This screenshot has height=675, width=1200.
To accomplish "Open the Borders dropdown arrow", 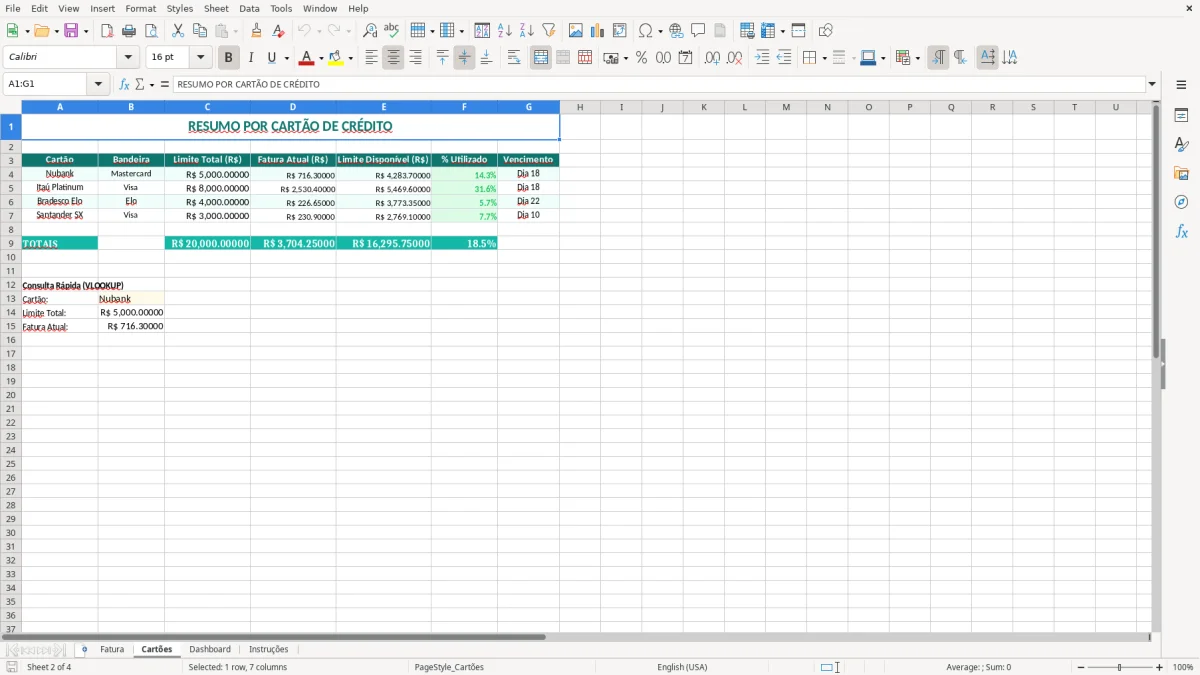I will [824, 58].
